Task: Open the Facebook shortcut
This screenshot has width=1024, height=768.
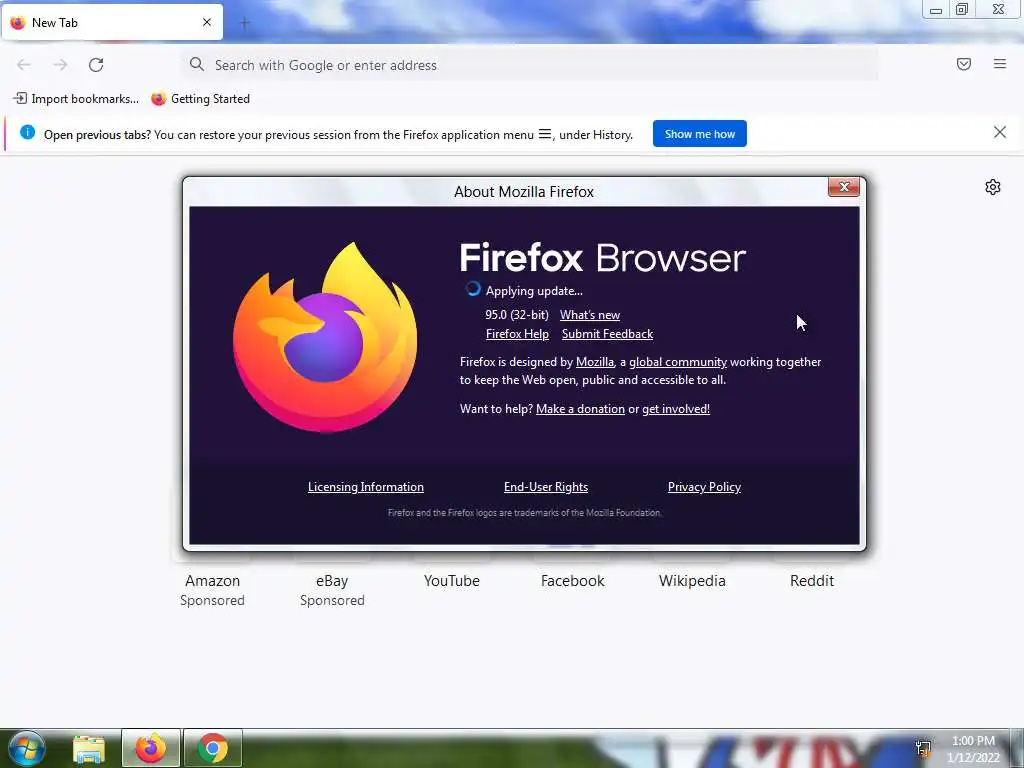Action: click(x=572, y=581)
